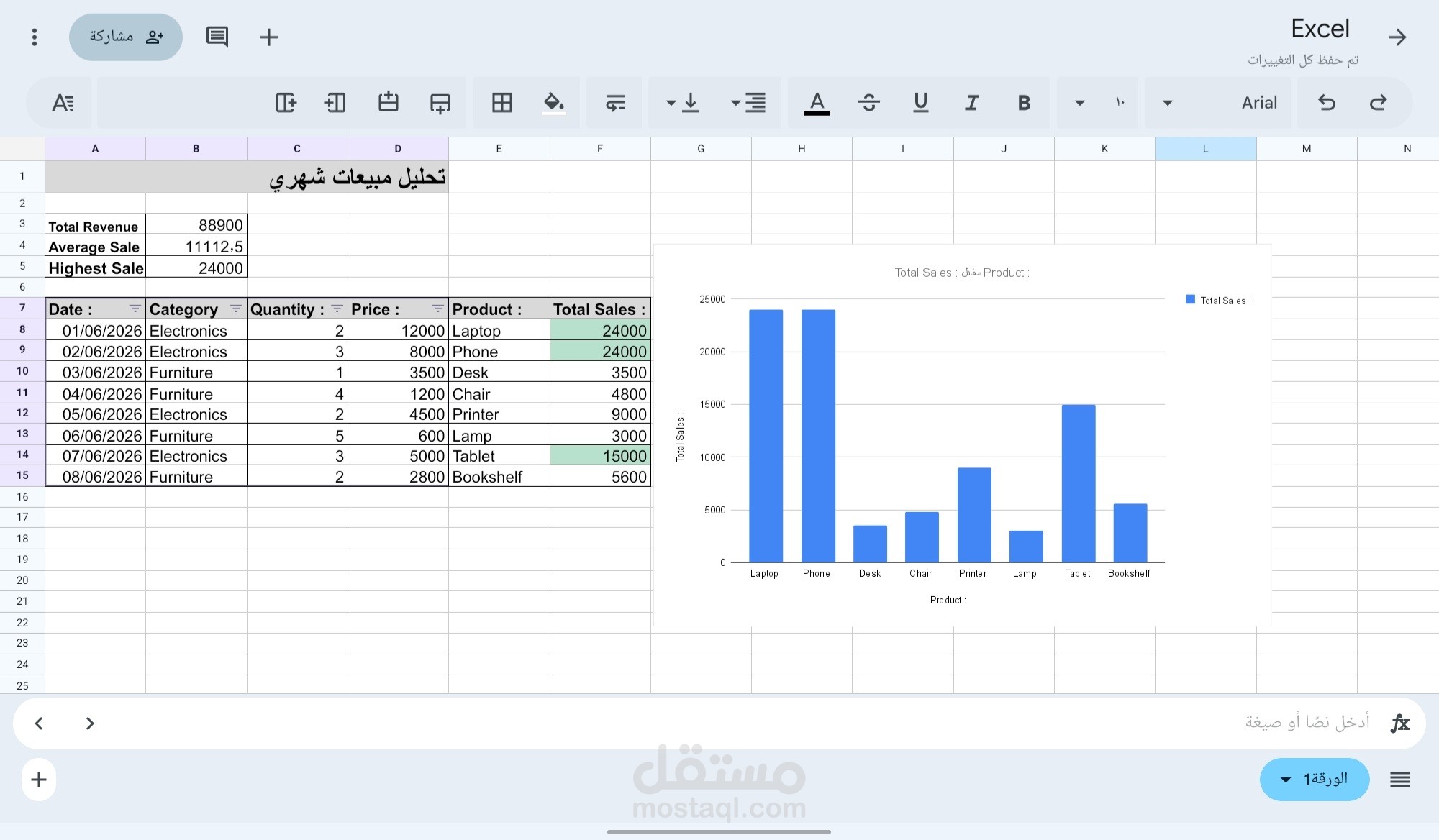The image size is (1439, 840).
Task: Select the row 8 header
Action: (22, 329)
